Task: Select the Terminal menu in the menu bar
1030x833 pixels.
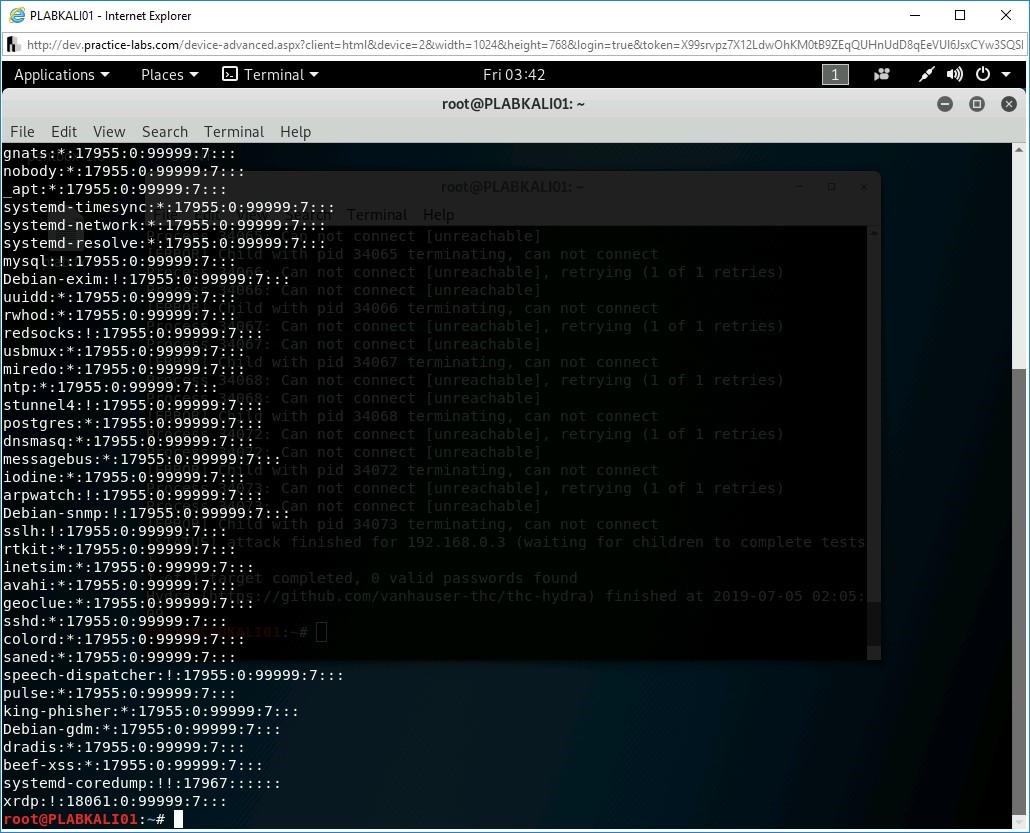Action: coord(233,131)
